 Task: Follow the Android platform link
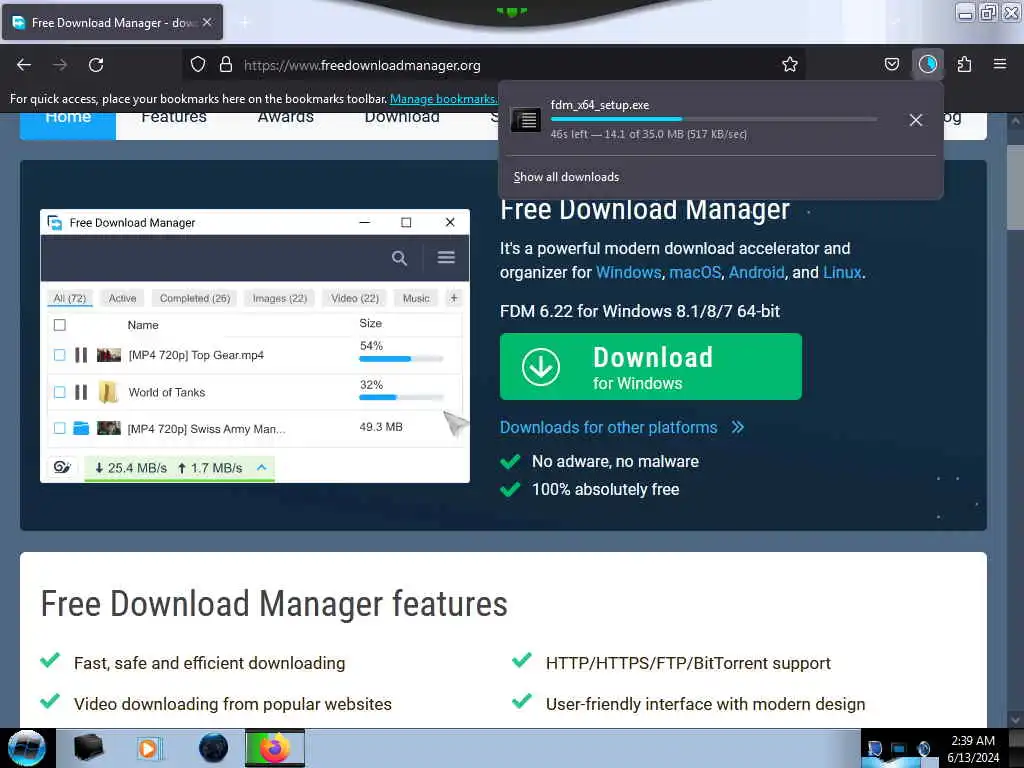click(x=756, y=272)
